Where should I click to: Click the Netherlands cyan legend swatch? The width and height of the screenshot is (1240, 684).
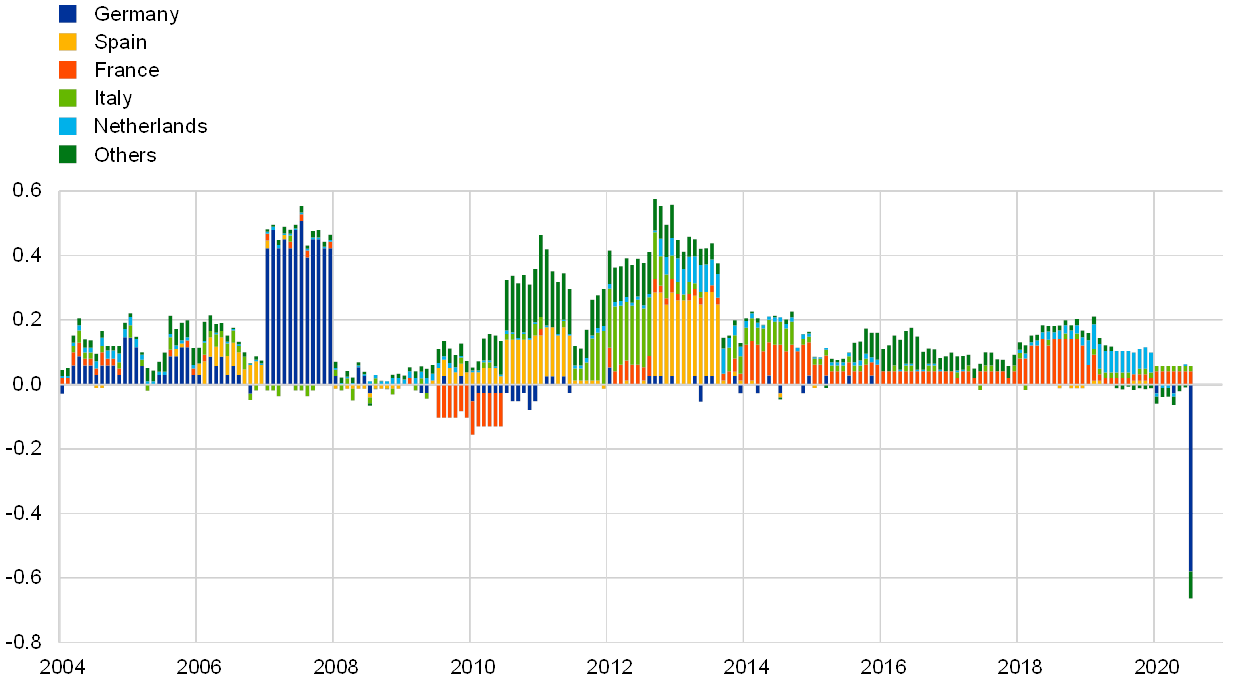click(x=68, y=126)
